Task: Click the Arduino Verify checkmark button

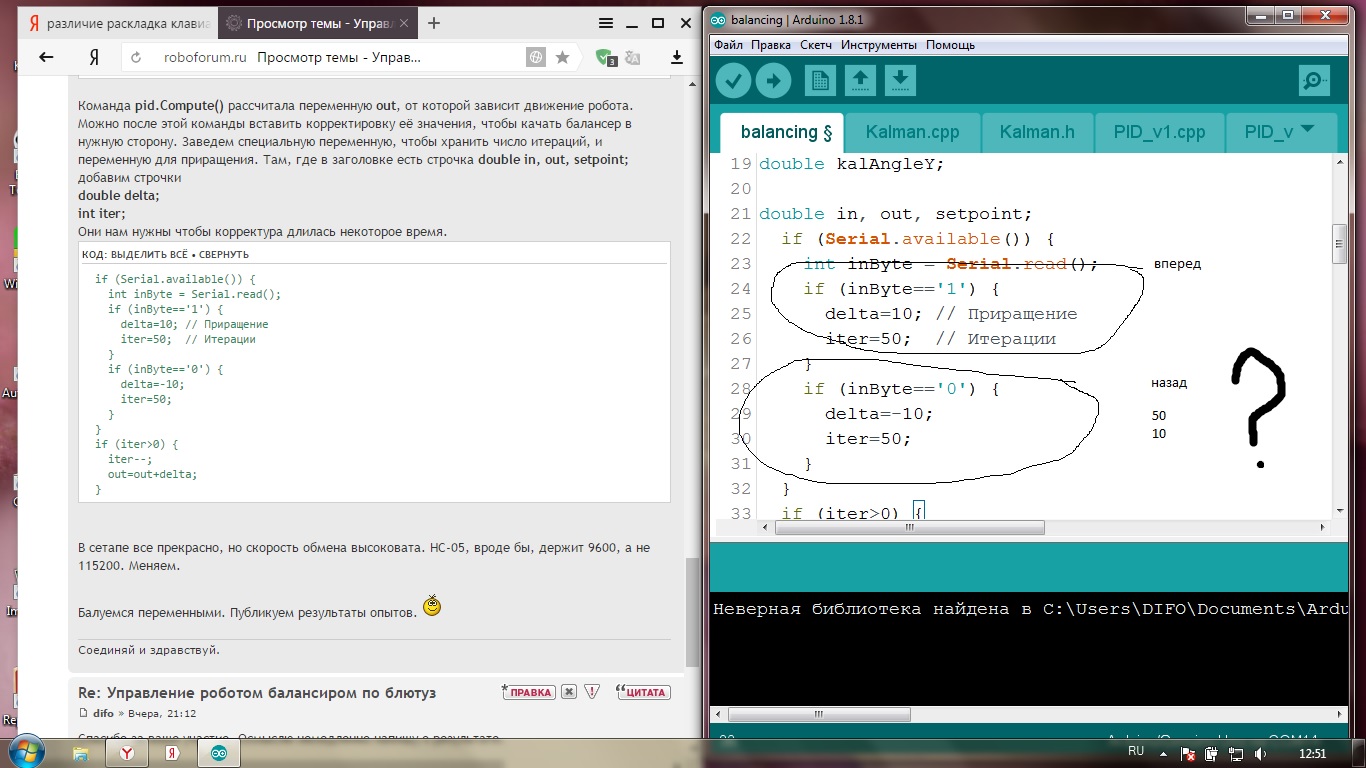Action: pos(733,81)
